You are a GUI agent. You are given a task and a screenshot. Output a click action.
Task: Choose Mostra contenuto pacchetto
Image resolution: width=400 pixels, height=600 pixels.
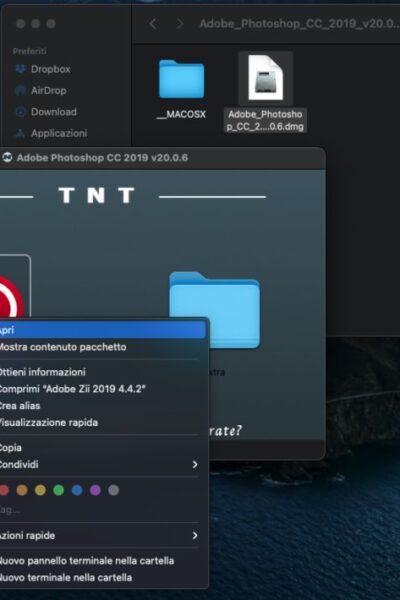(103, 347)
